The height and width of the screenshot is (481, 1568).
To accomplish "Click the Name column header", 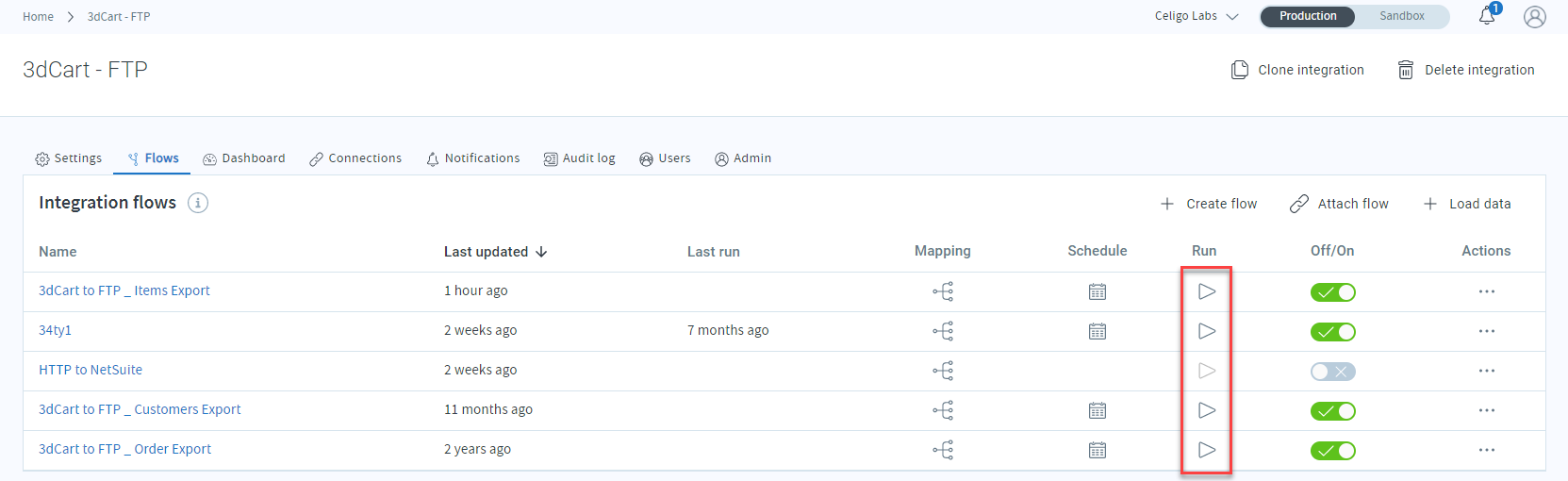I will 58,252.
